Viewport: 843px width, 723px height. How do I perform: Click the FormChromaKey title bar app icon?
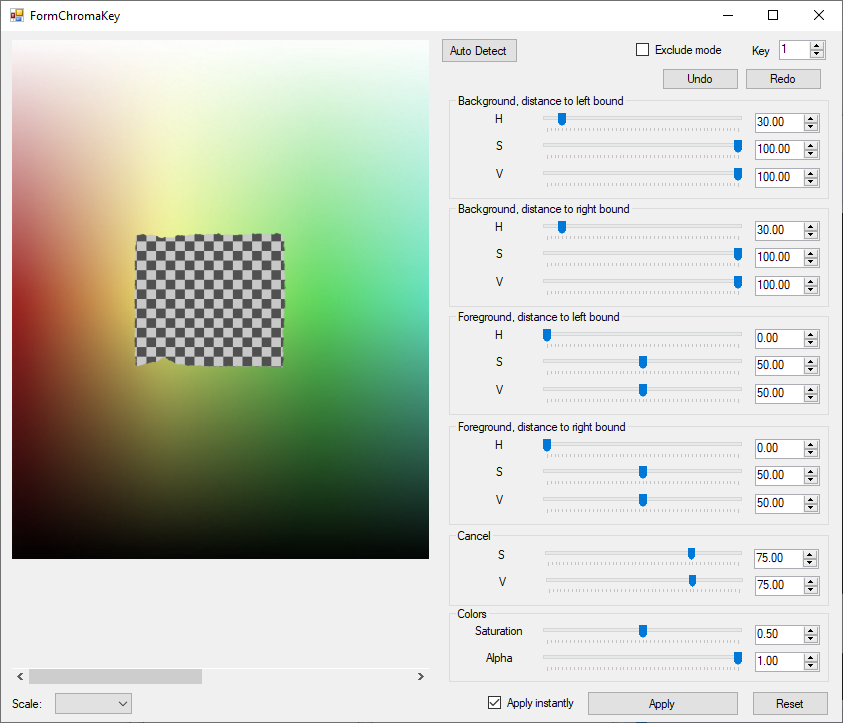(x=17, y=15)
